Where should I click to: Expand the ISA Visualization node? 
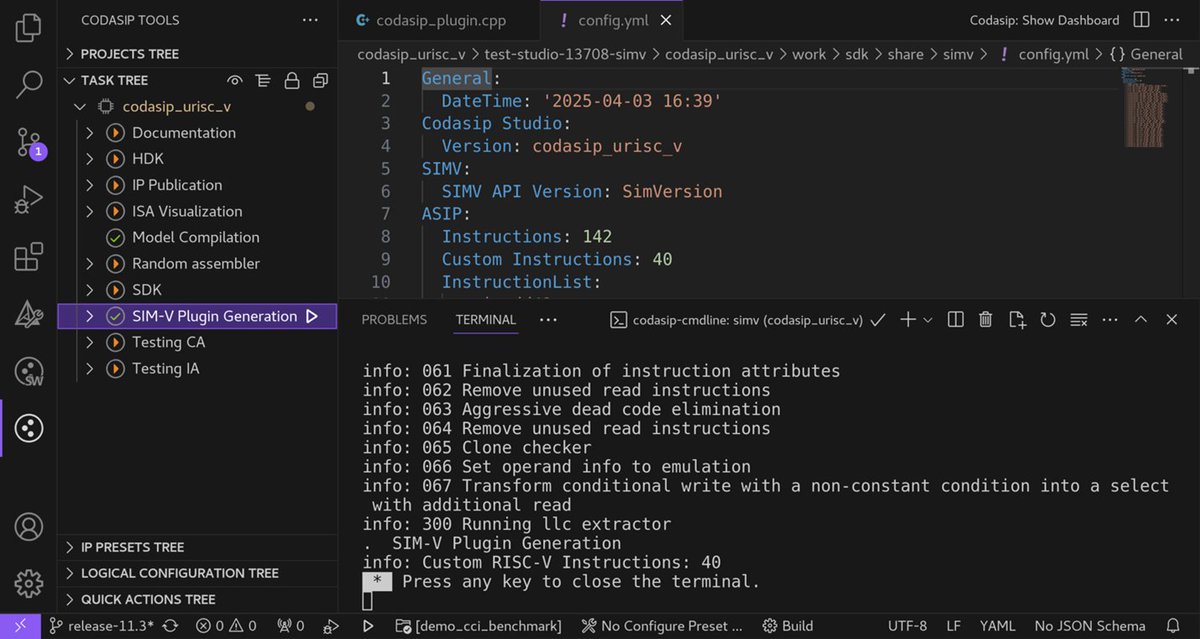coord(90,211)
